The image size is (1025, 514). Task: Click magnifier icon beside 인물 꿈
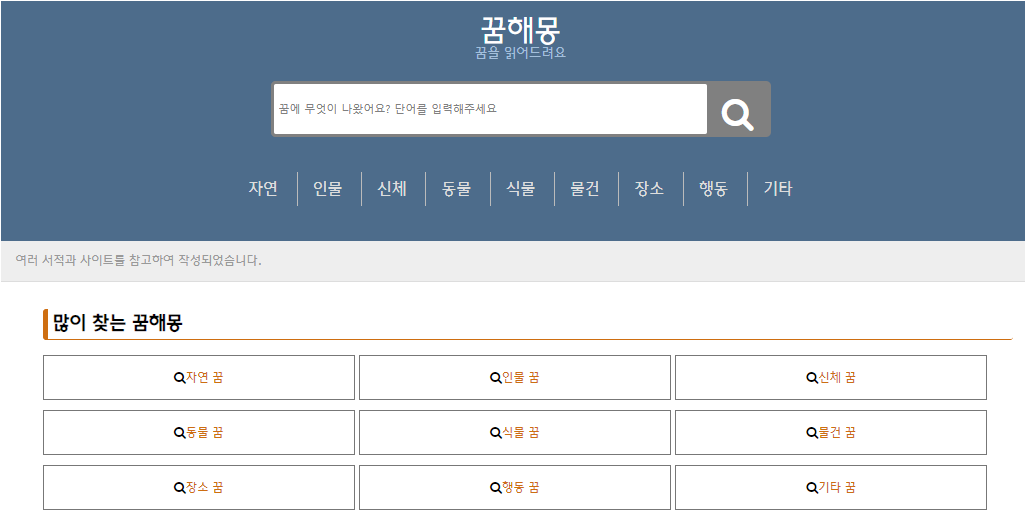coord(496,378)
